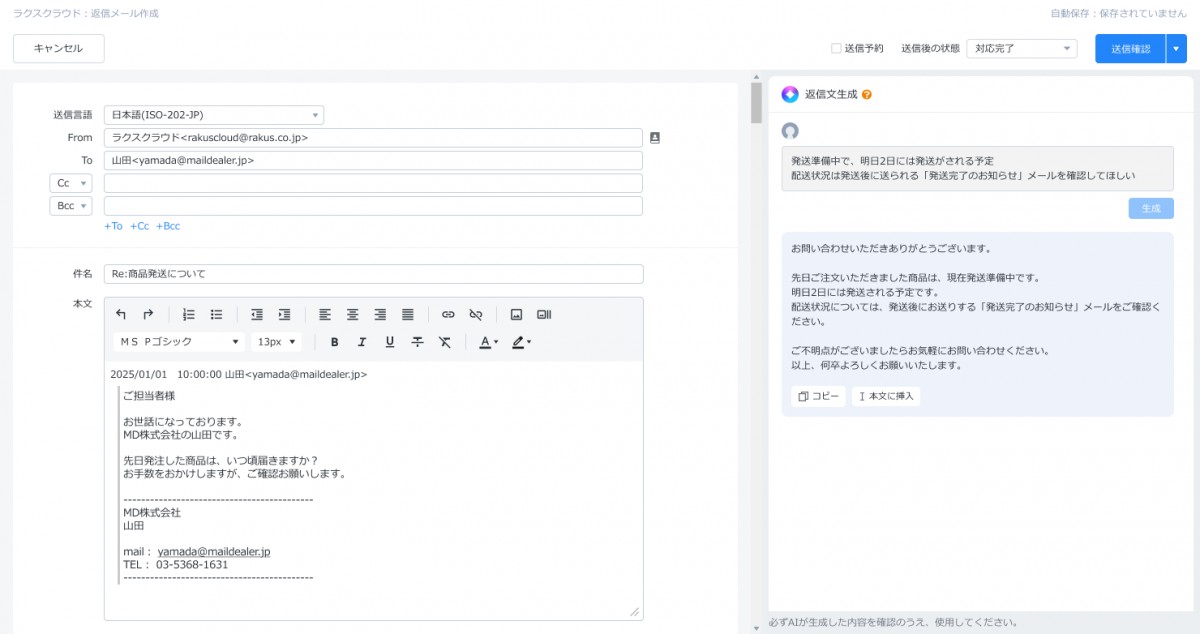Image resolution: width=1200 pixels, height=634 pixels.
Task: Click 本文に挿入 to insert generated reply
Action: point(885,396)
